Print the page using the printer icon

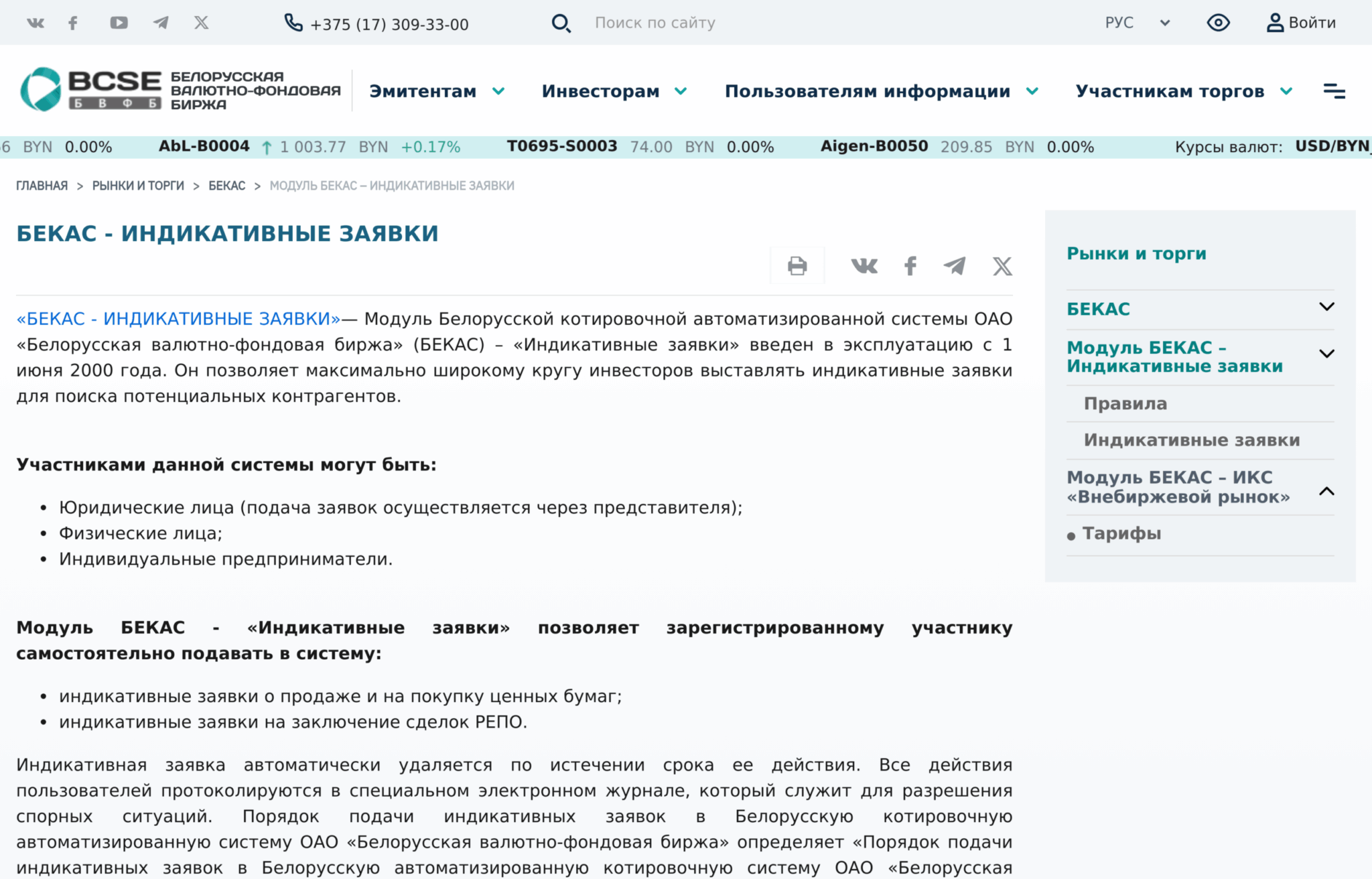pyautogui.click(x=797, y=266)
